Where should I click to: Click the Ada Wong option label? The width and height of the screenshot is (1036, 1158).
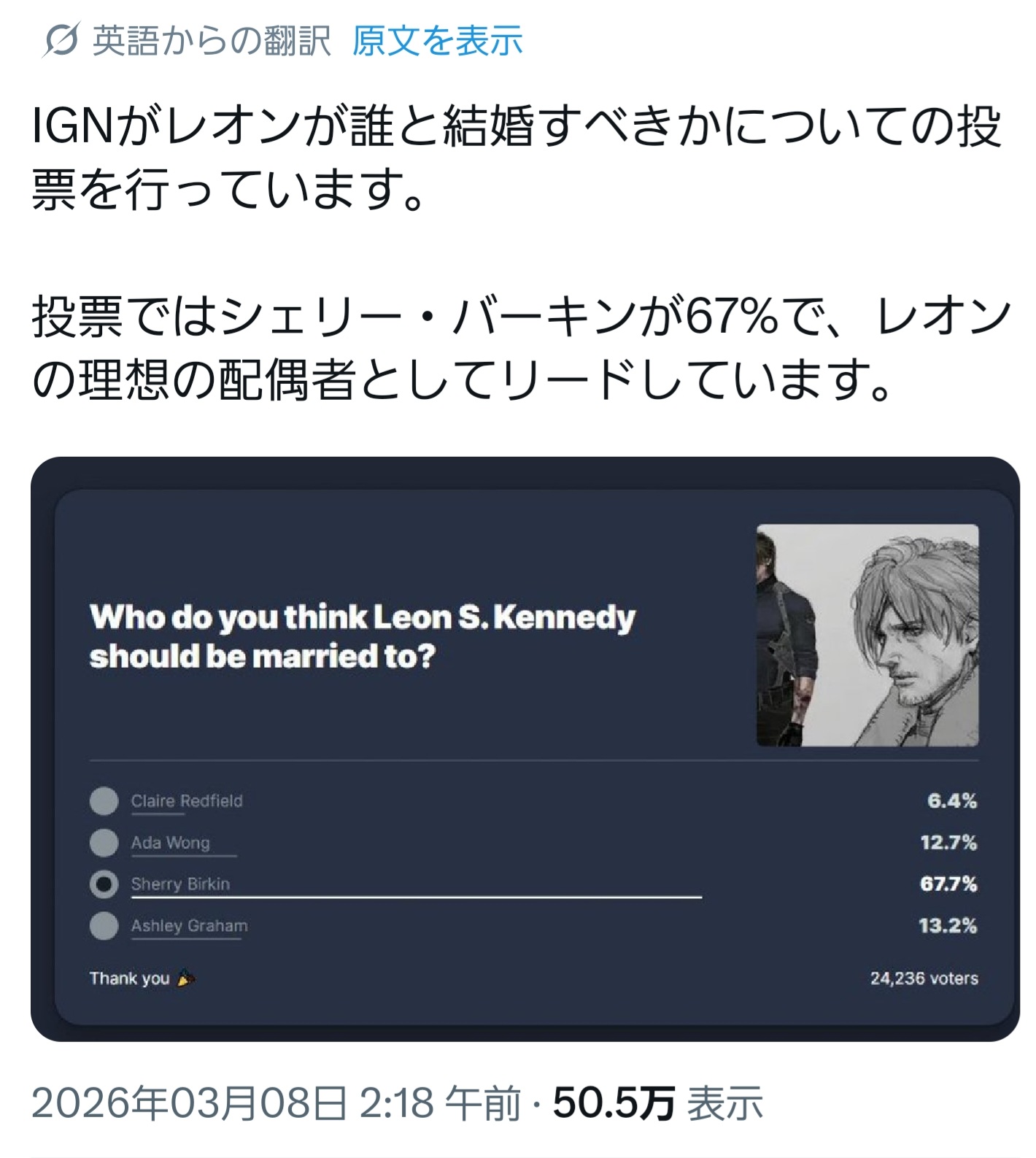click(x=170, y=843)
